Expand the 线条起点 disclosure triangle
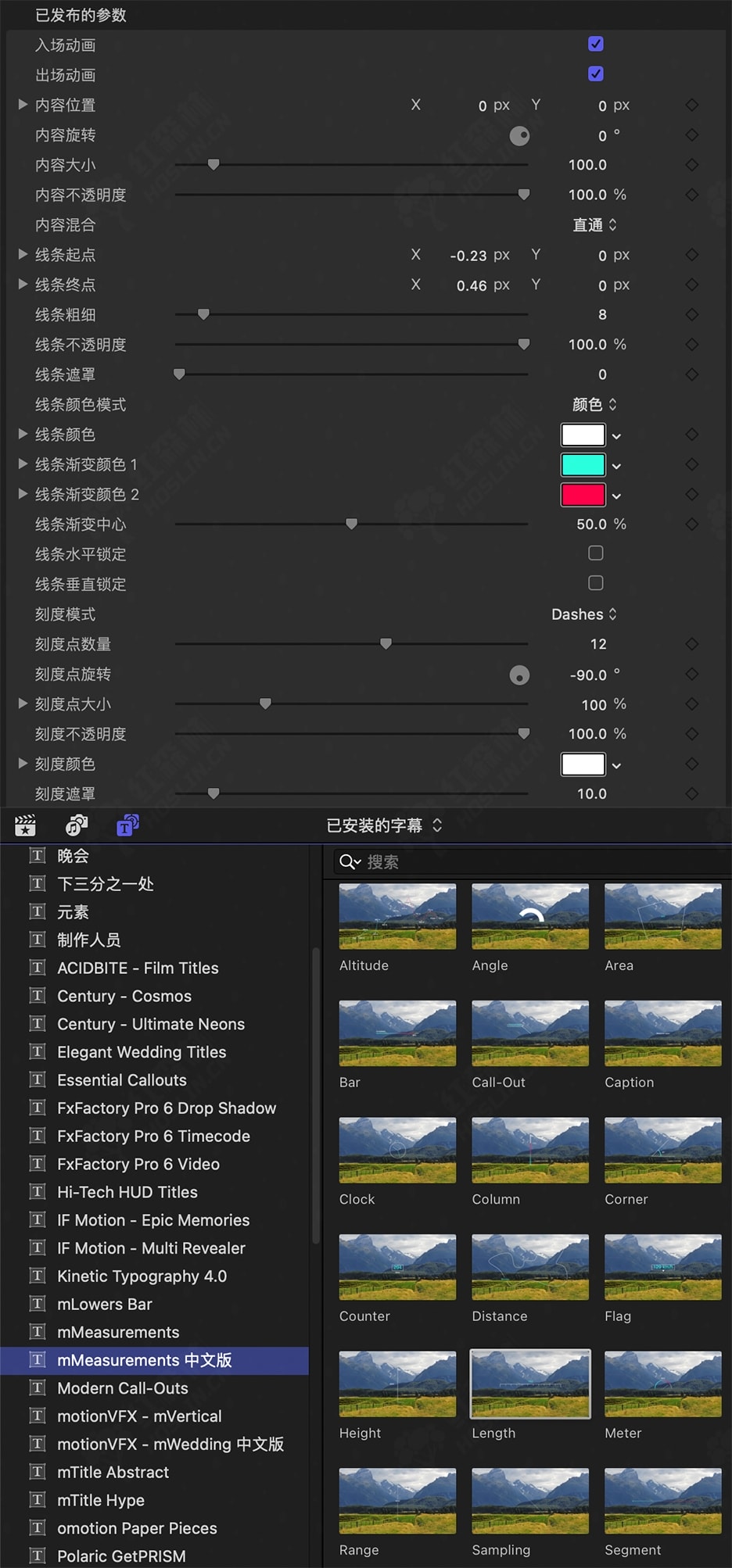732x1568 pixels. [23, 255]
